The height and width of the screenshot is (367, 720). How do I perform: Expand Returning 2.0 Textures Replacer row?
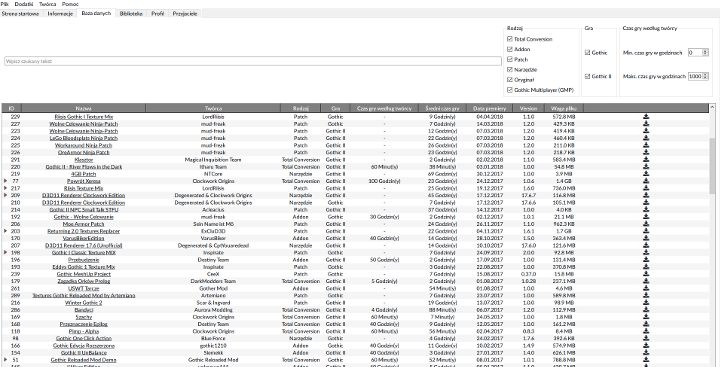(6, 231)
